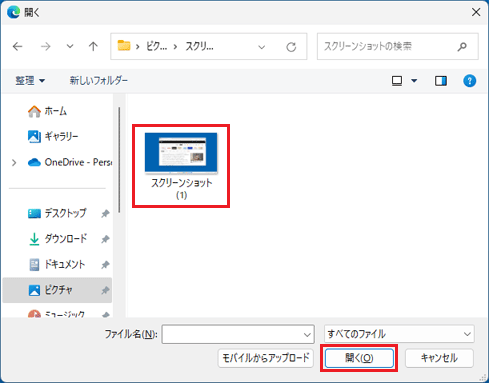Click the スクリーンショット (1) file name
Screen dimensions: 489x383
[181, 189]
